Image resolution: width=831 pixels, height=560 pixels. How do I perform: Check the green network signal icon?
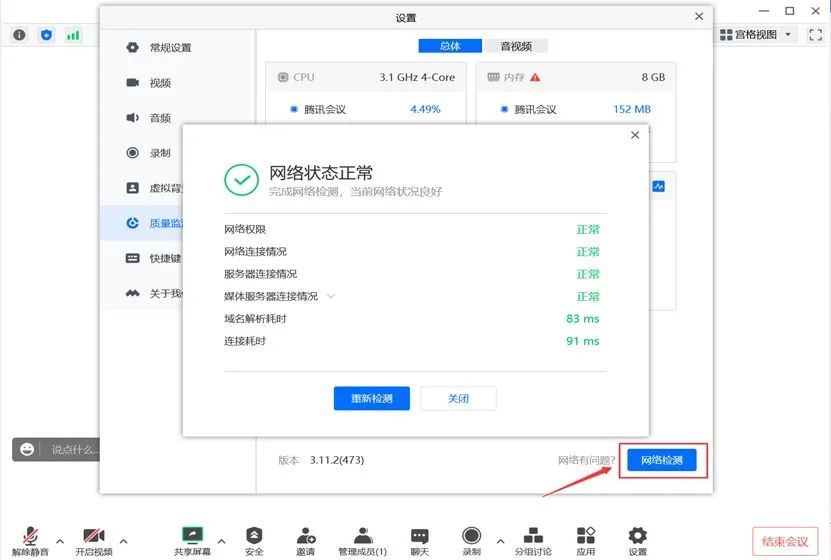click(x=73, y=35)
